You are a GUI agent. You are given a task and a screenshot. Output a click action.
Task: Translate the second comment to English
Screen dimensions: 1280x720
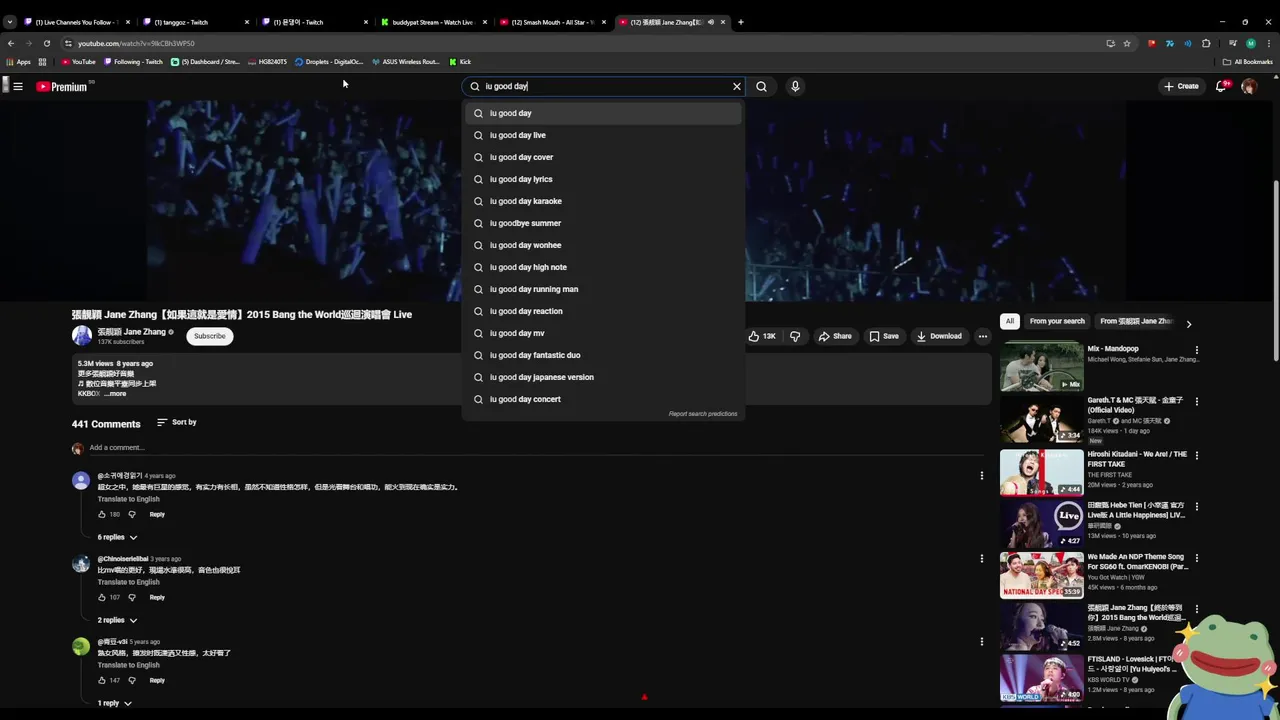[x=128, y=582]
